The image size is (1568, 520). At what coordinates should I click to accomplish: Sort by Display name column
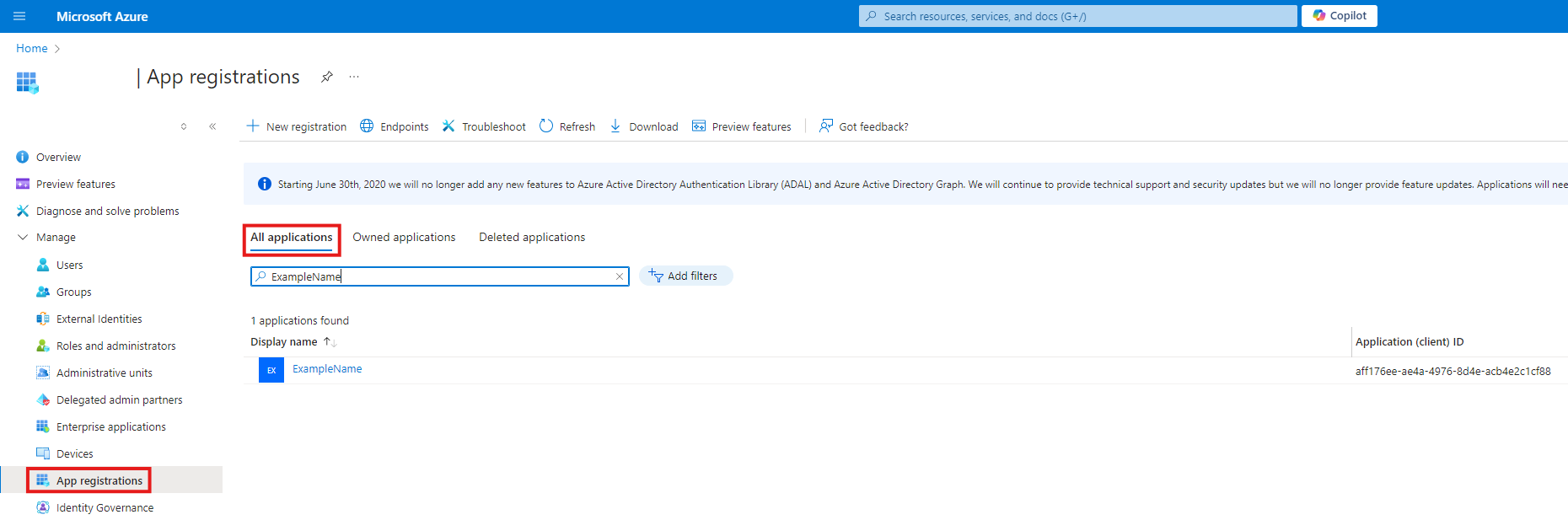(293, 341)
